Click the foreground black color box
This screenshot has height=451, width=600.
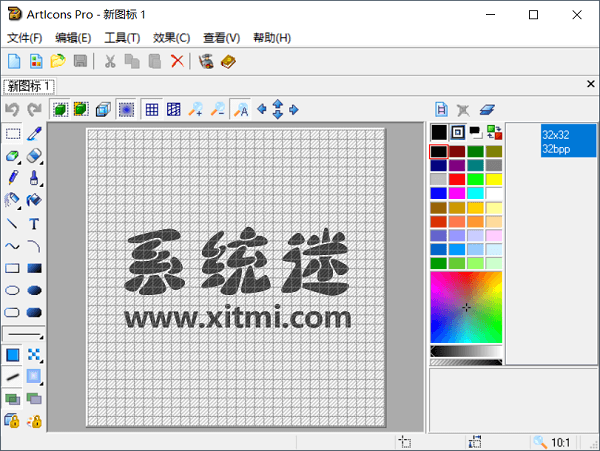(x=439, y=132)
